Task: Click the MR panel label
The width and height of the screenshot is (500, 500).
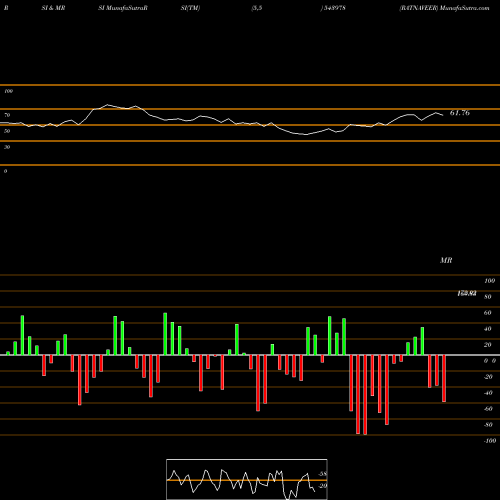Action: point(446,260)
